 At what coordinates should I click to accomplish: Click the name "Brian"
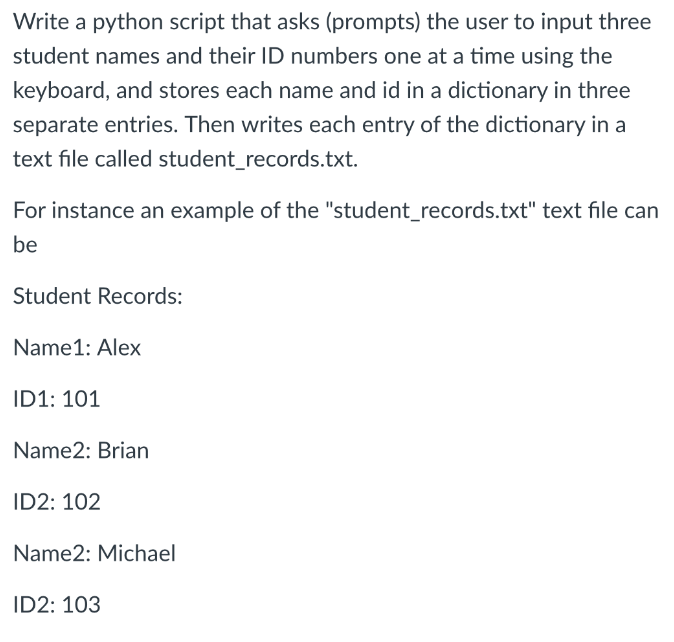(x=123, y=450)
